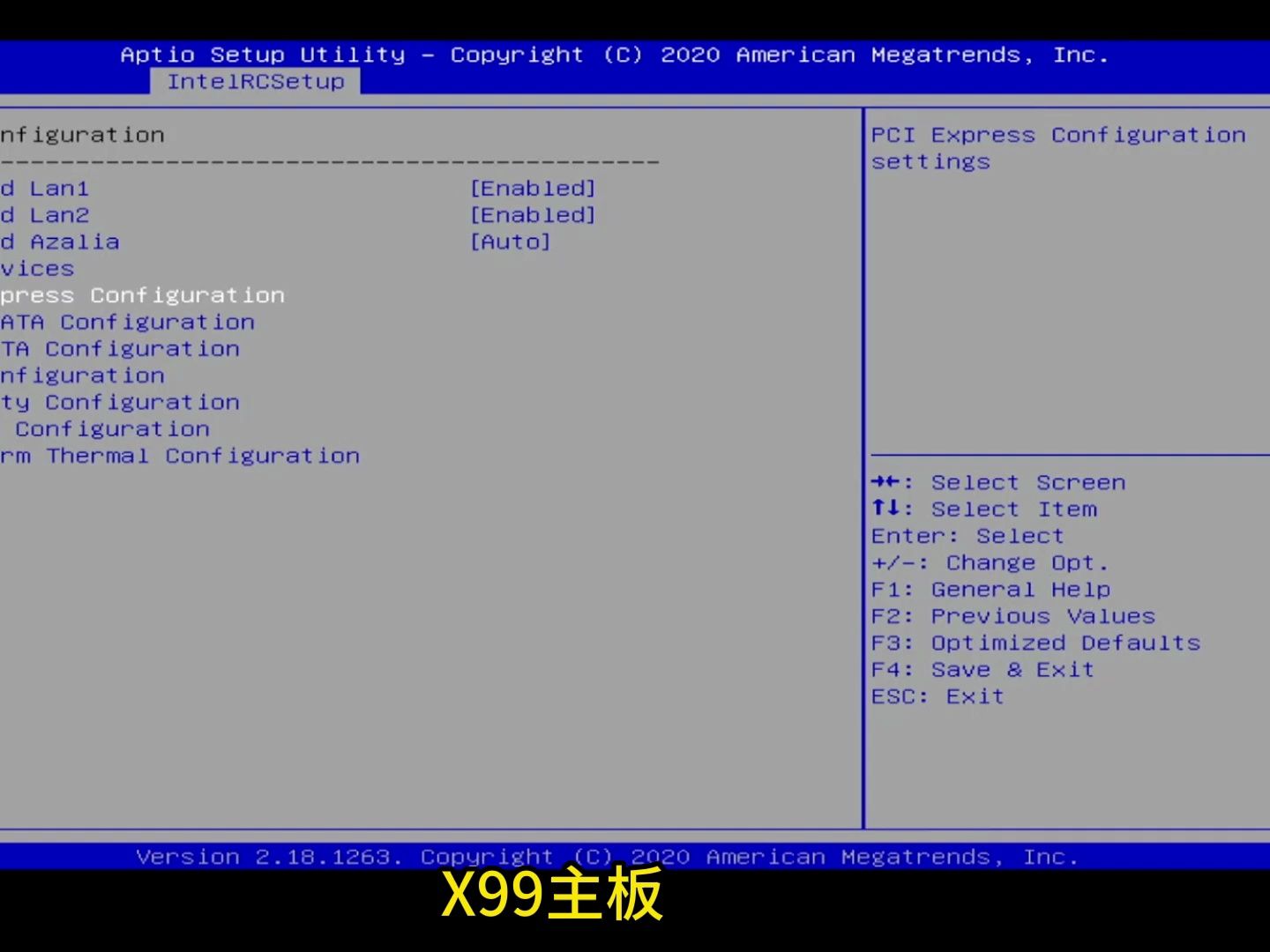1270x952 pixels.
Task: Select the IntelRCSetup tab
Action: point(255,81)
